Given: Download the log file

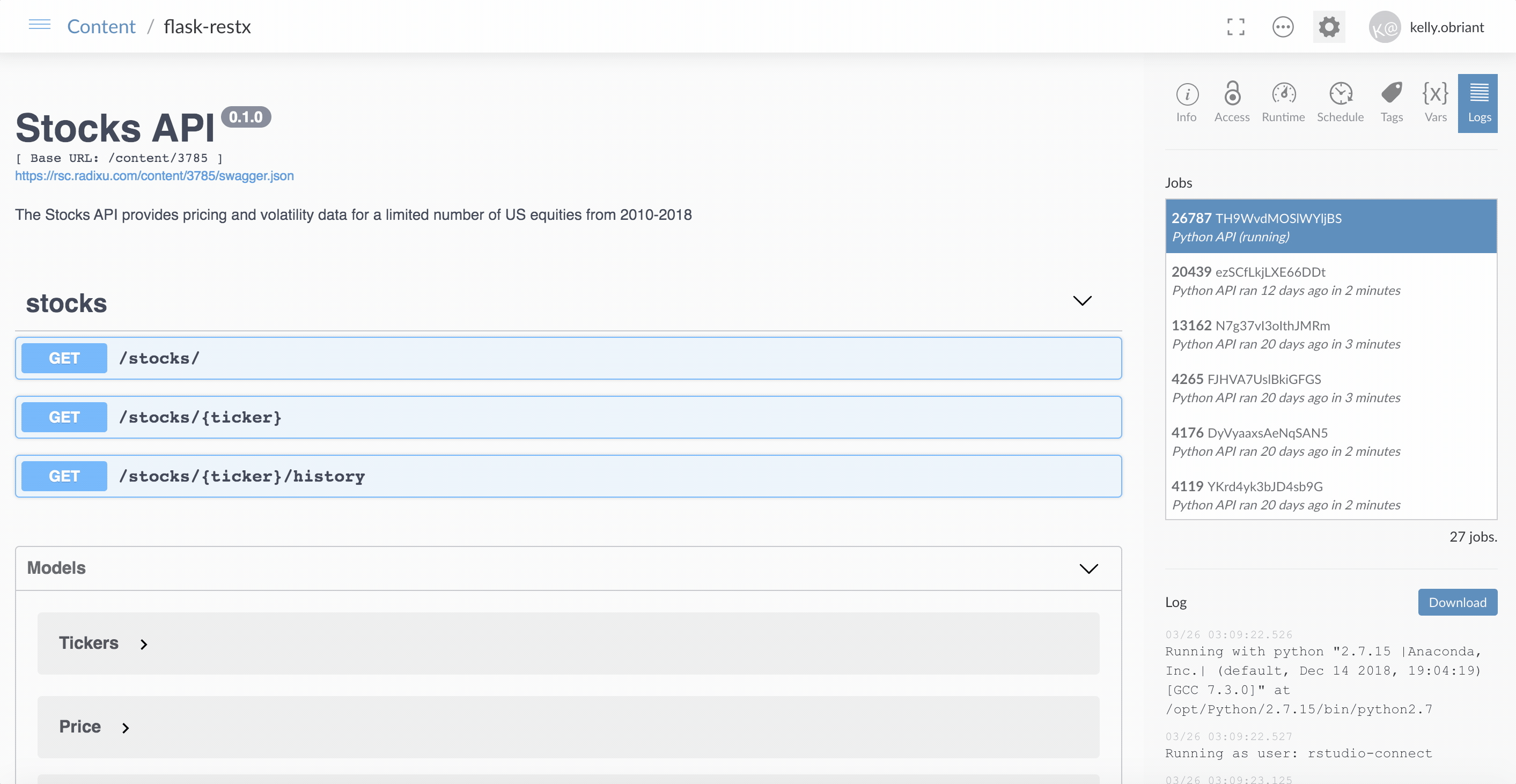Looking at the screenshot, I should pyautogui.click(x=1457, y=602).
